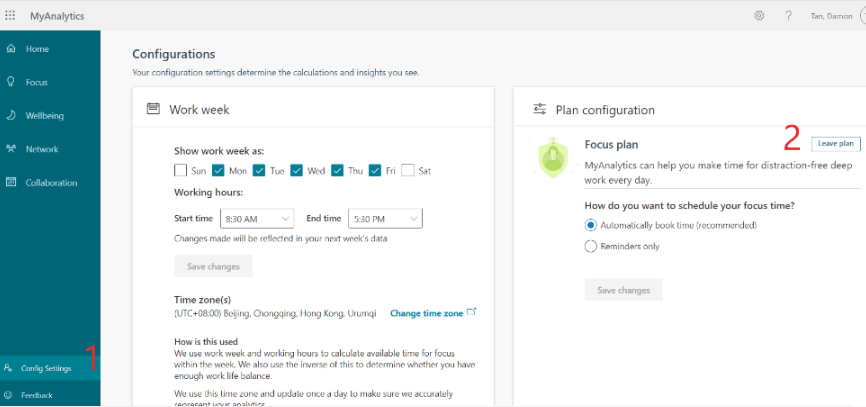Click the Working hours label
Image resolution: width=866 pixels, height=407 pixels.
click(x=209, y=193)
